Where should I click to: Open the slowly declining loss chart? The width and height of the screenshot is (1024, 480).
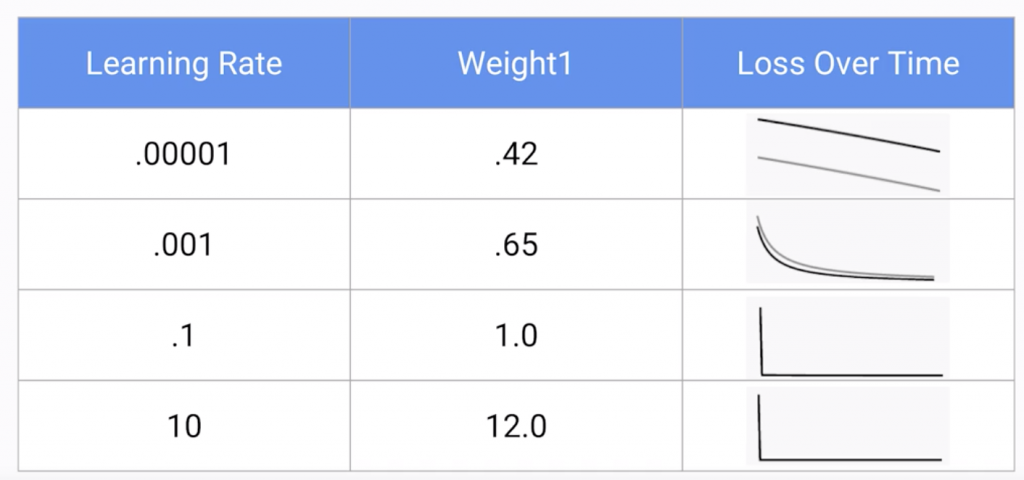pyautogui.click(x=848, y=154)
